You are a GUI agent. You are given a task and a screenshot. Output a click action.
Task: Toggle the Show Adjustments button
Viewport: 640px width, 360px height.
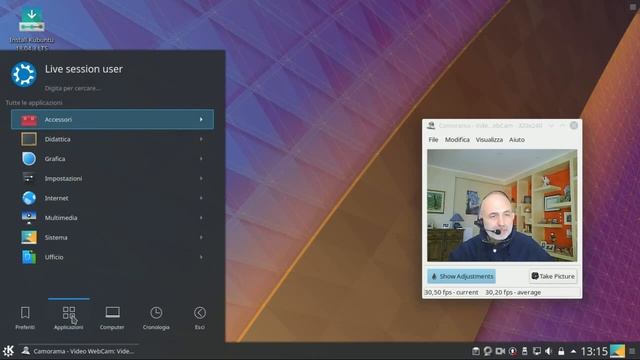point(462,276)
